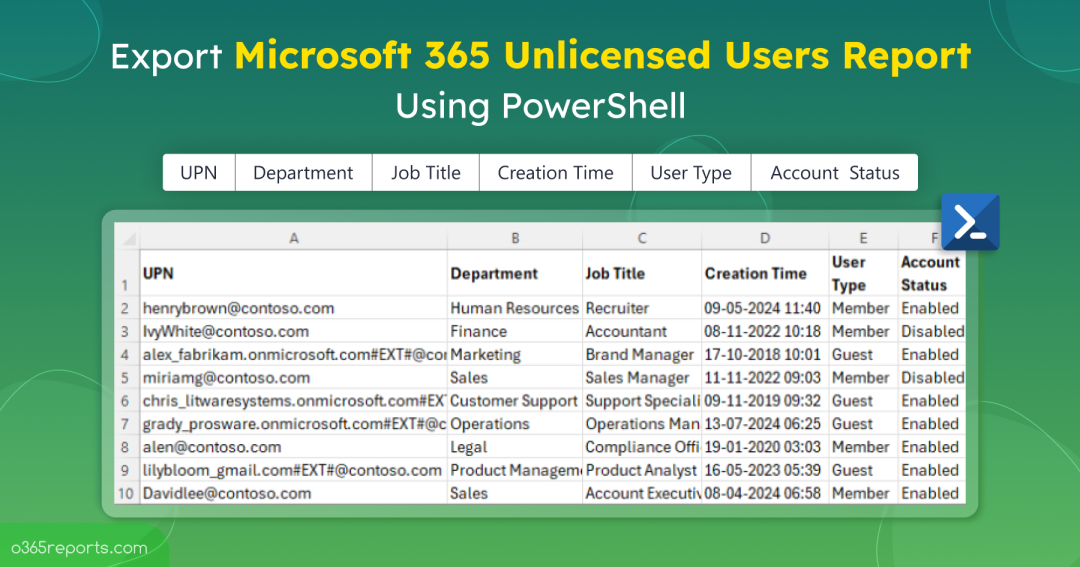This screenshot has height=567, width=1080.
Task: Click the Sales Manager job title cell
Action: 642,378
